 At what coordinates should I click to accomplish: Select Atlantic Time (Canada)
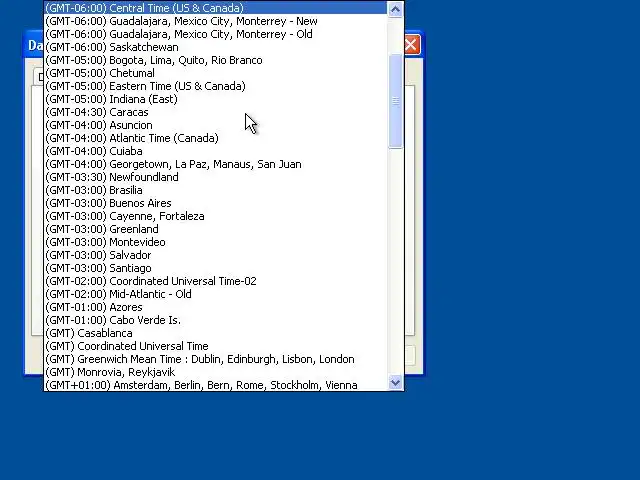[216, 138]
